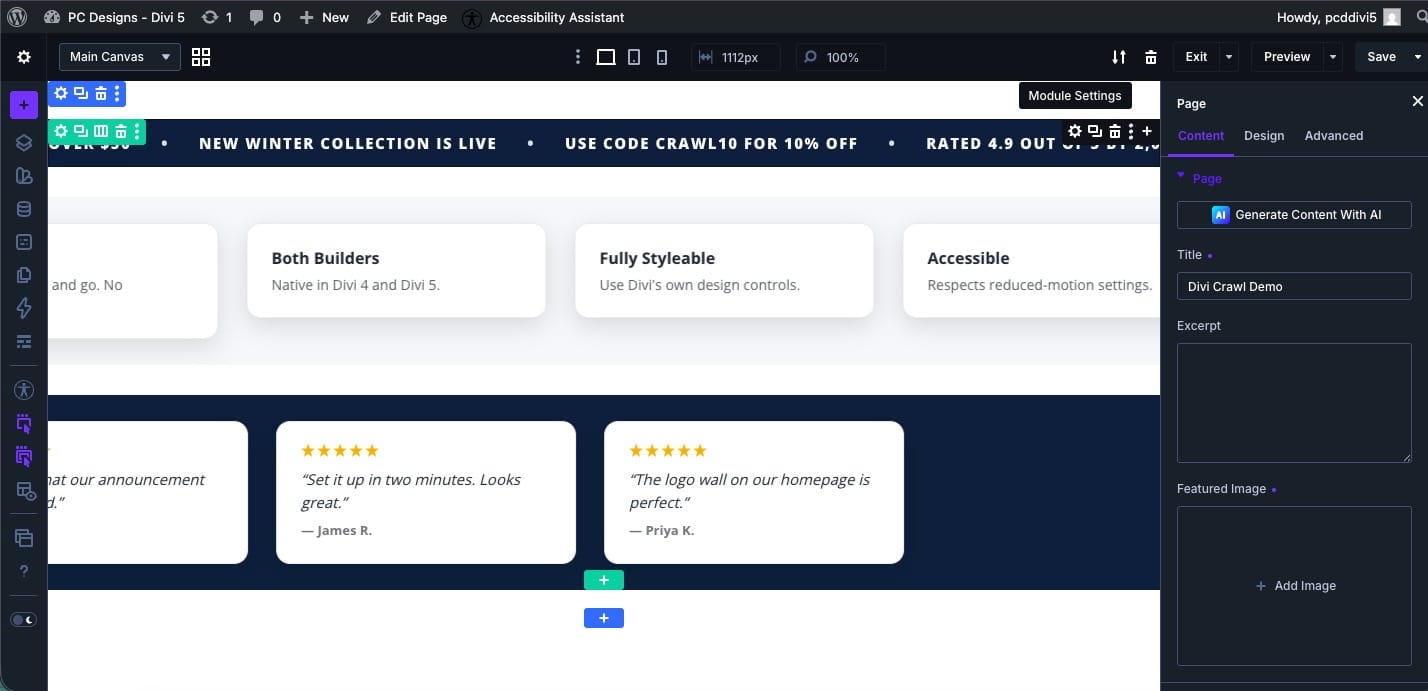Close the Page settings panel

pos(1417,101)
